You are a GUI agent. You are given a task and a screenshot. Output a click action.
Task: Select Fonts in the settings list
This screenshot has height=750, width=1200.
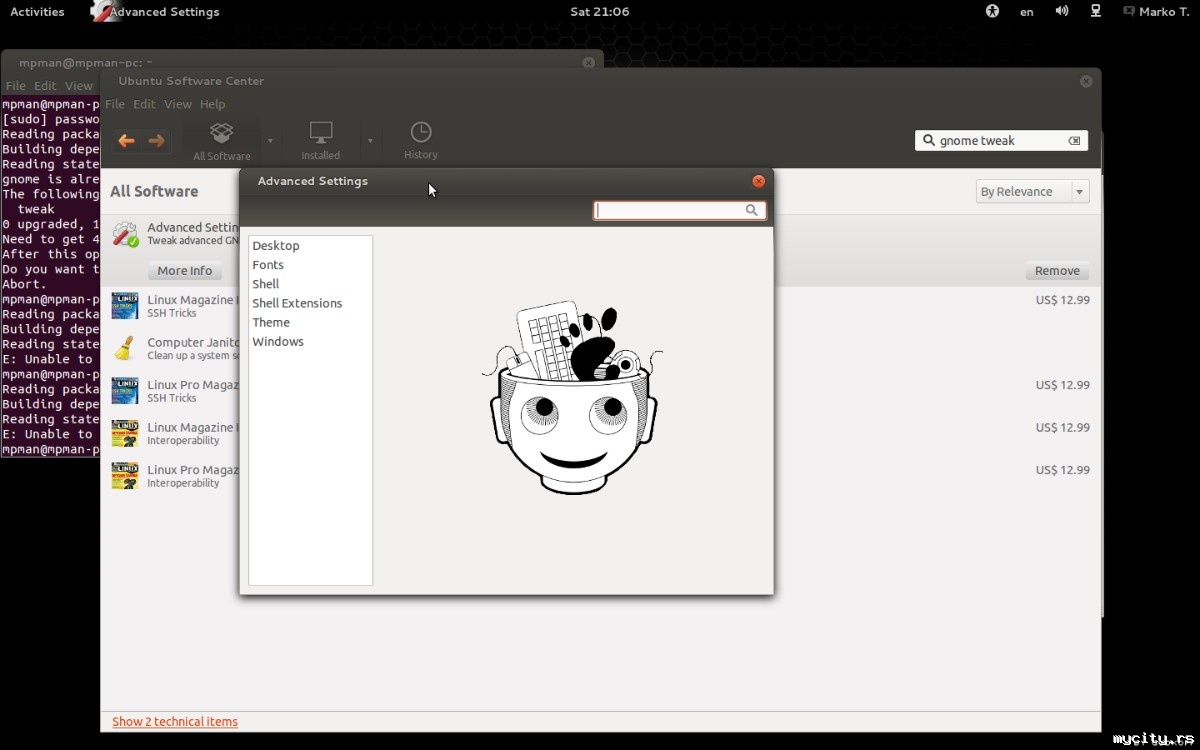(x=268, y=265)
